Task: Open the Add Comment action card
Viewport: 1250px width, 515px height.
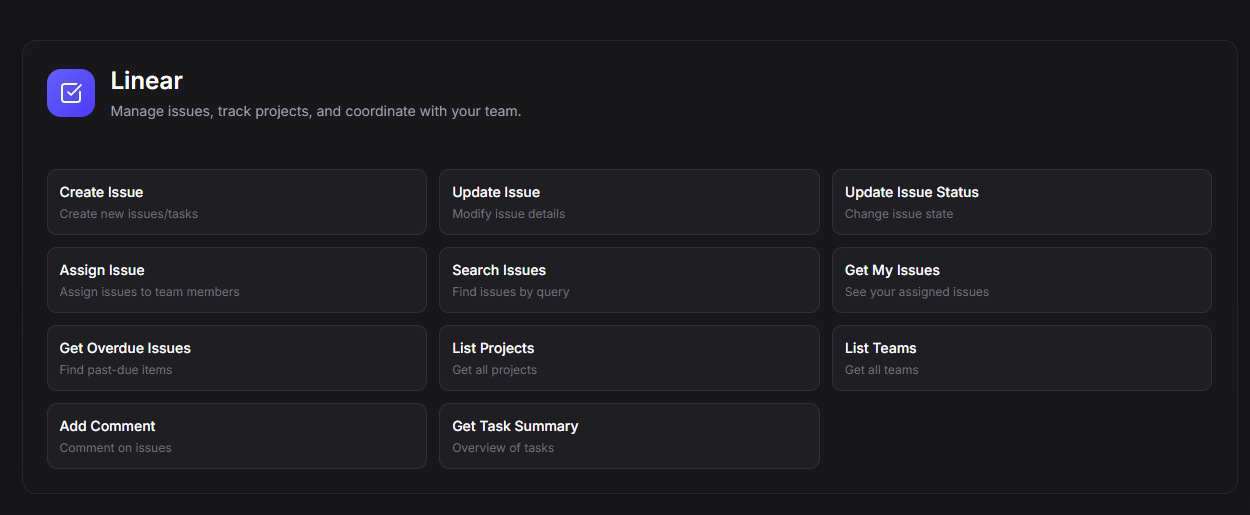Action: [x=236, y=436]
